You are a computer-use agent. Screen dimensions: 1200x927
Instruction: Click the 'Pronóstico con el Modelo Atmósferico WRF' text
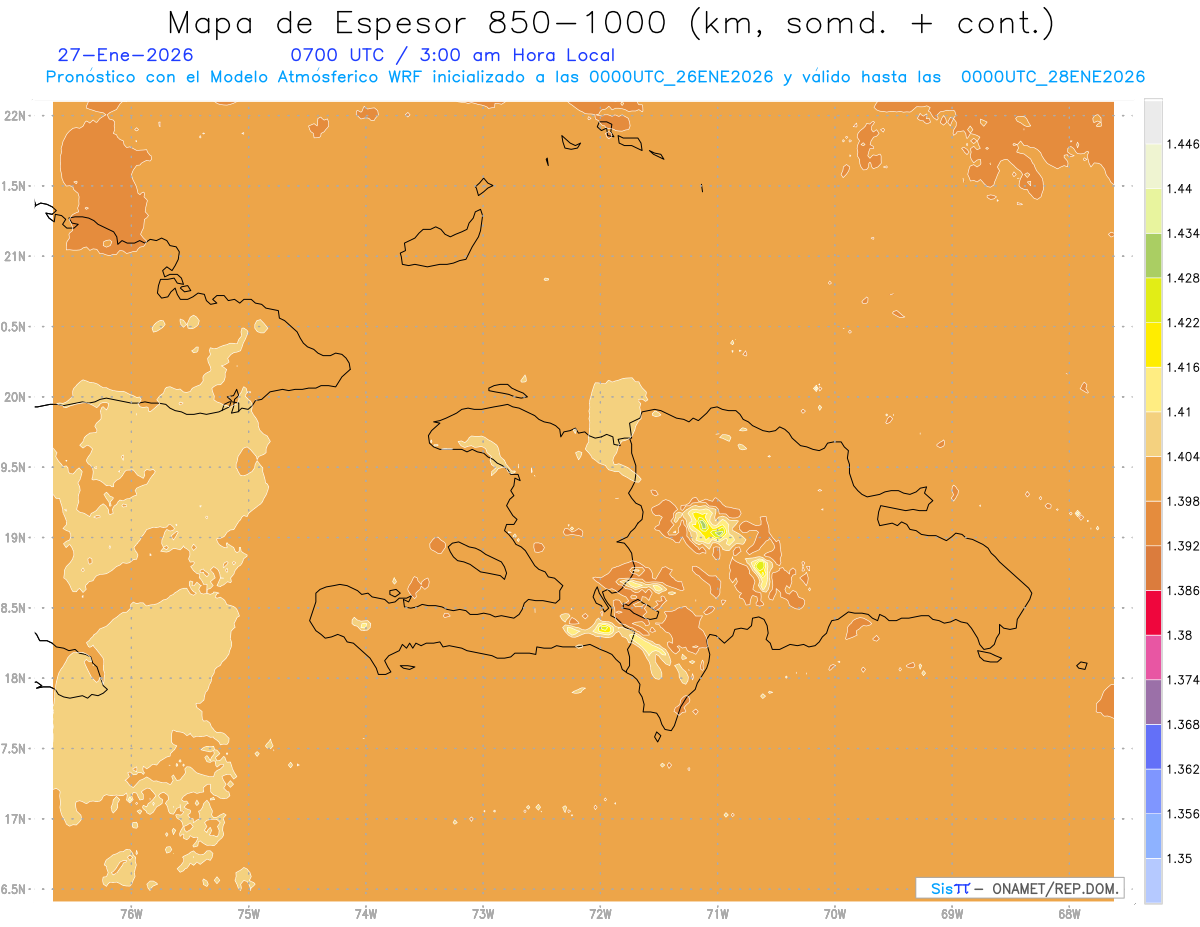(x=233, y=77)
